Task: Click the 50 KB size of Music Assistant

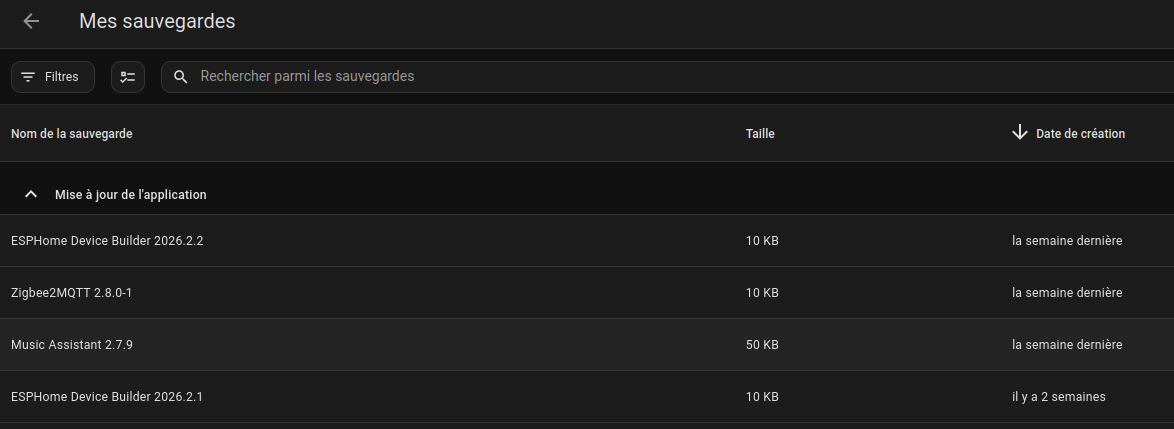Action: pyautogui.click(x=762, y=345)
